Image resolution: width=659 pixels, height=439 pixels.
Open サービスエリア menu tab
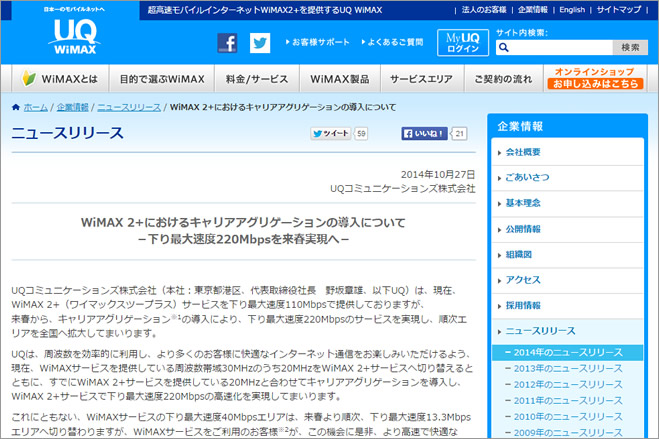(422, 79)
